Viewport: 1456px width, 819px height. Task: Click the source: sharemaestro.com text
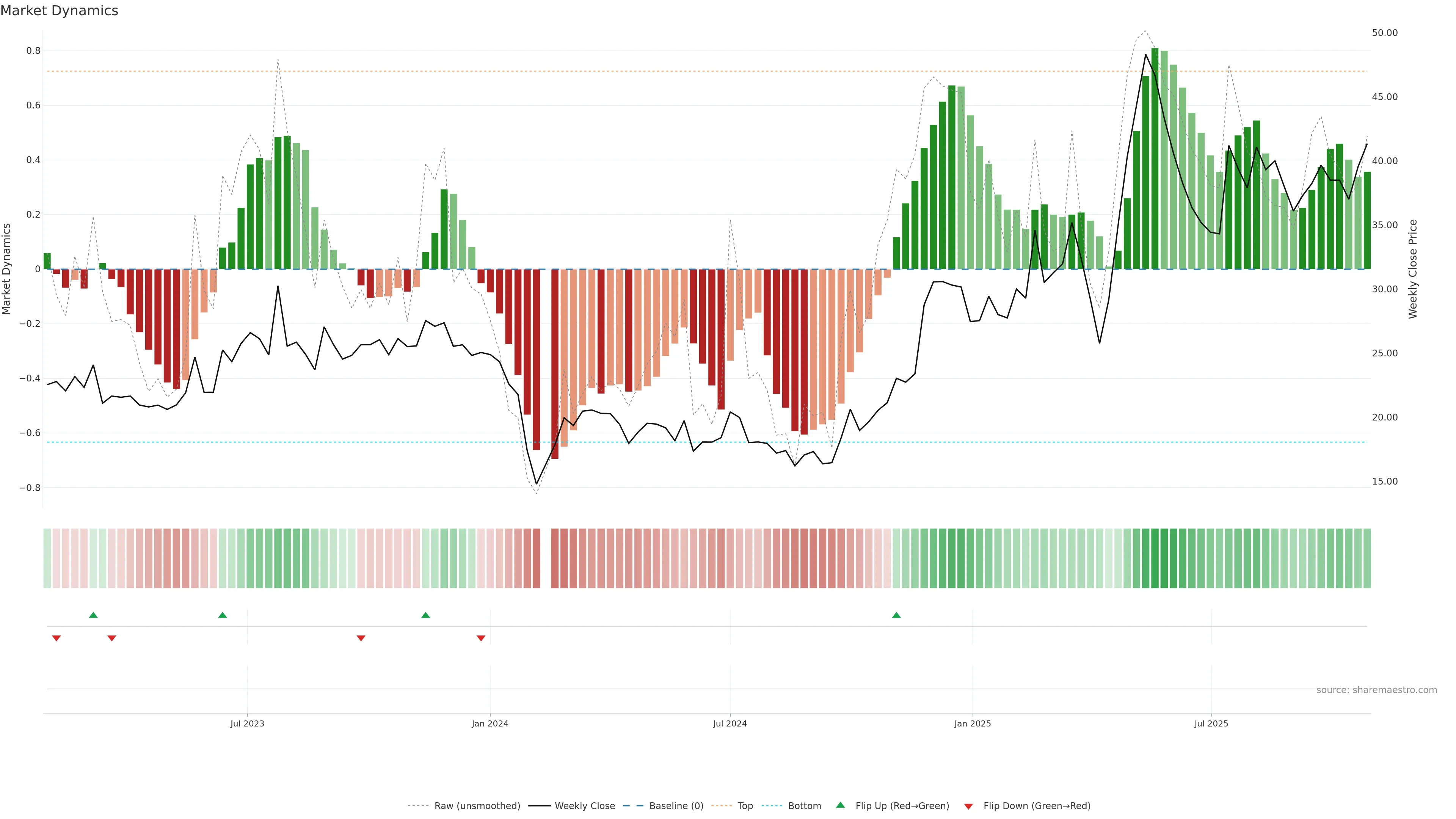[x=1376, y=690]
